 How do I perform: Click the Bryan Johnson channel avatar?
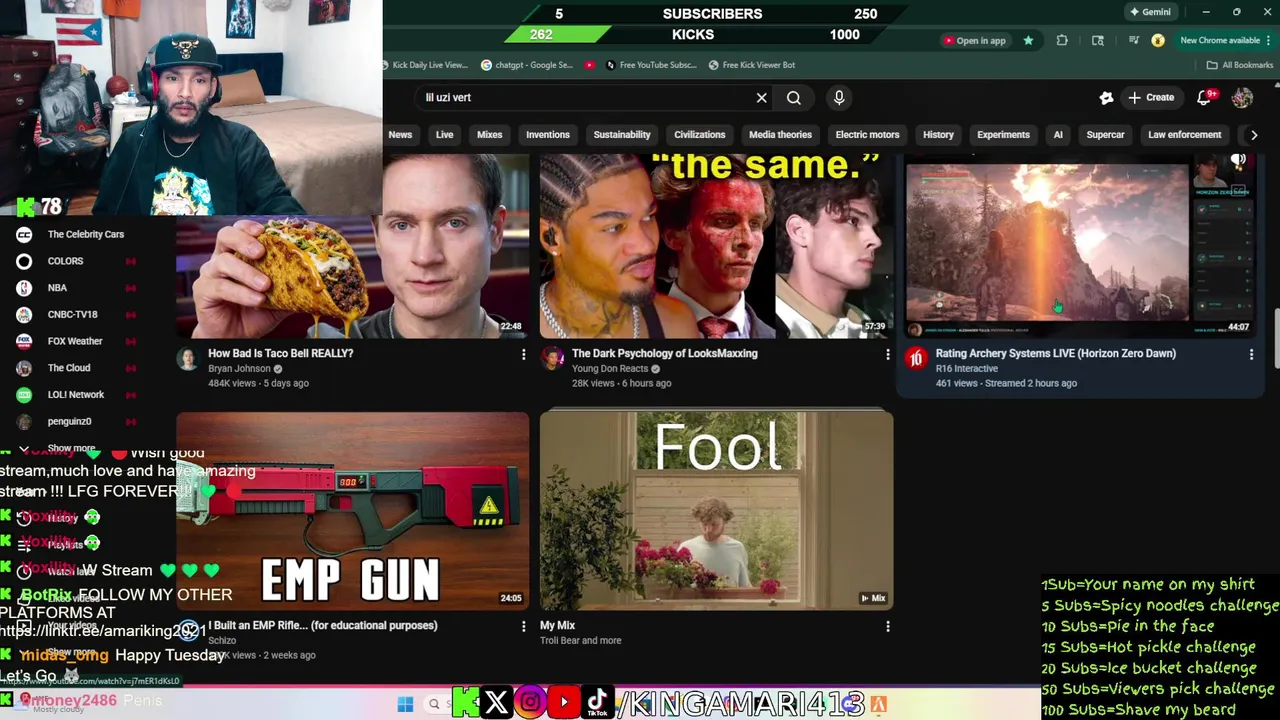pyautogui.click(x=188, y=360)
